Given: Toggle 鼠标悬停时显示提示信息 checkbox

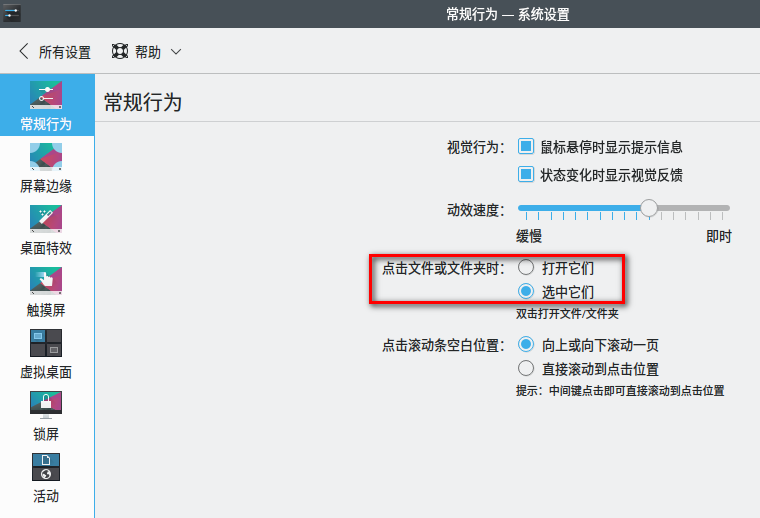Looking at the screenshot, I should coord(526,146).
